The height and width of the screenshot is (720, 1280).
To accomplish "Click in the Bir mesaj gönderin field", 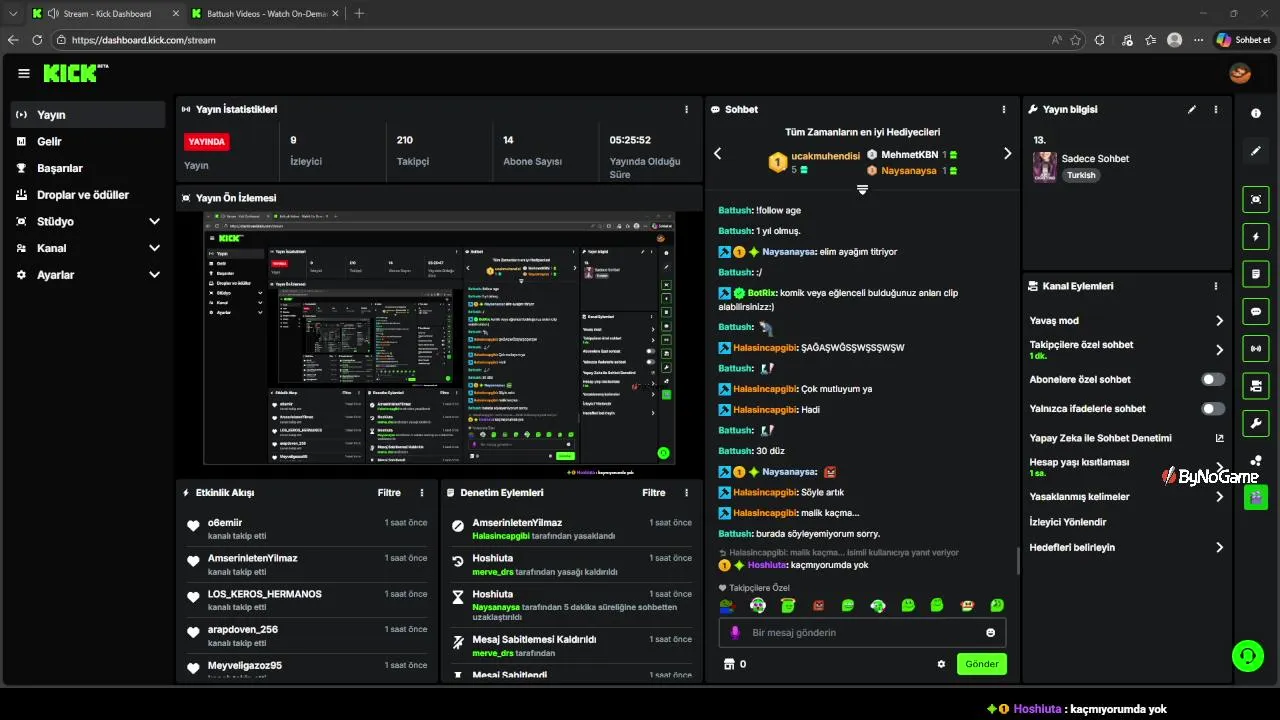I will click(x=862, y=633).
